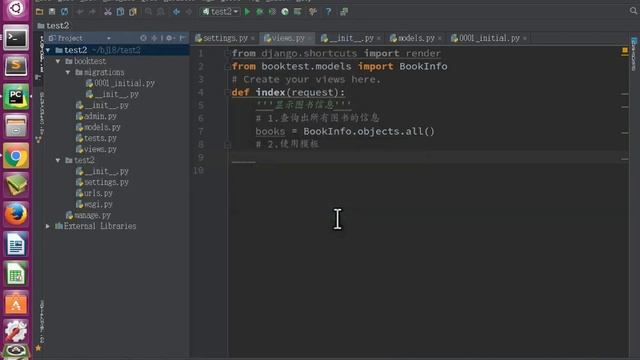Click the collapse all icon in Project panel
Viewport: 640px width, 360px height.
click(x=154, y=38)
